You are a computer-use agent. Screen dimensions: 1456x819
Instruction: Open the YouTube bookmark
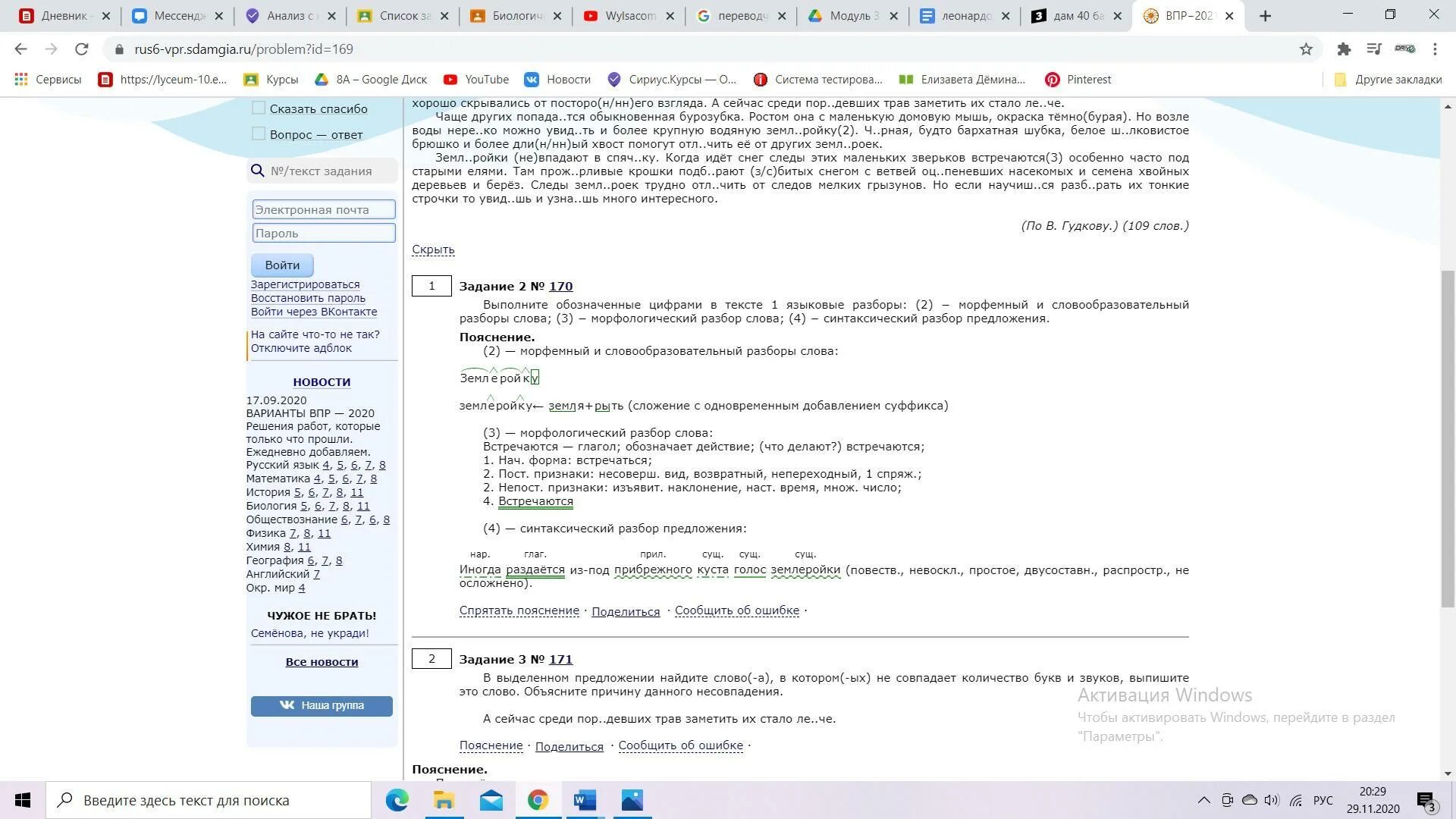tap(476, 80)
